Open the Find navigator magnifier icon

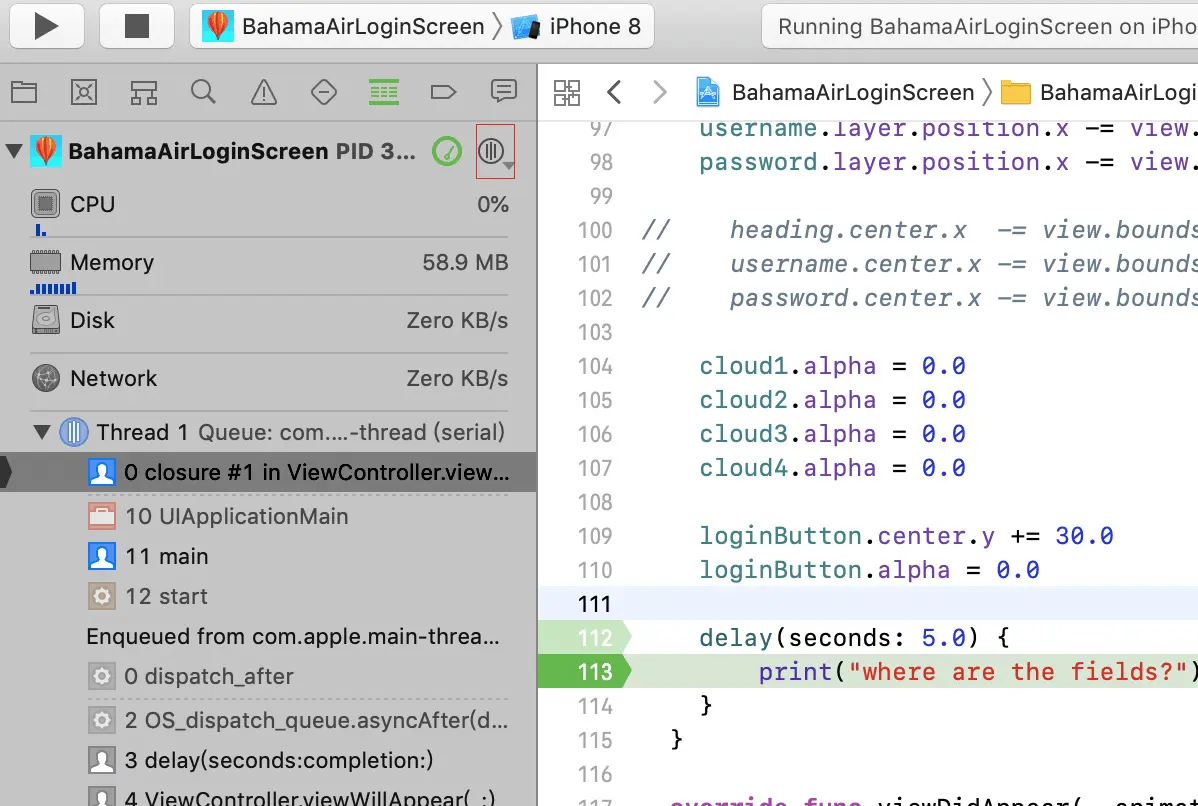pos(203,92)
